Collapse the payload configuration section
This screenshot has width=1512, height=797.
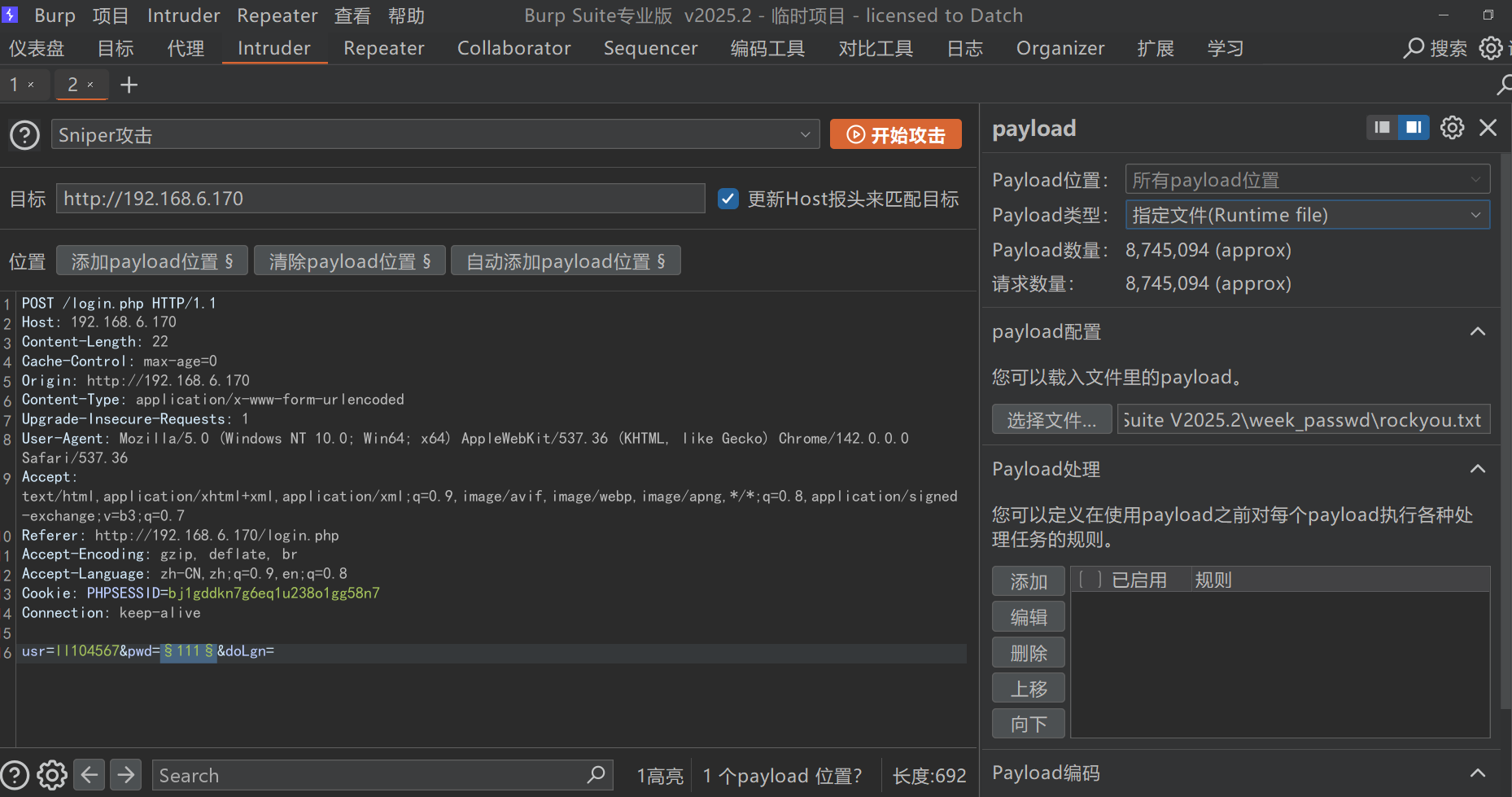coord(1478,332)
